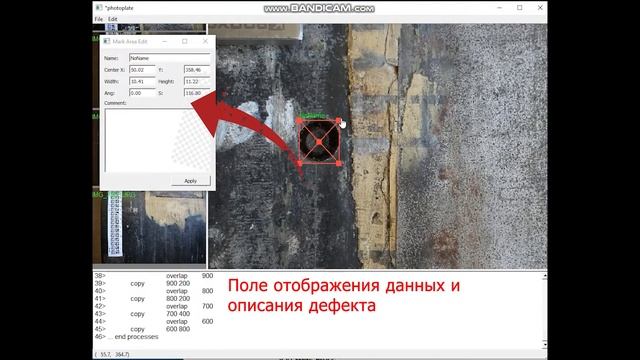Open the Edit menu in photoplate
The image size is (640, 360).
[113, 19]
